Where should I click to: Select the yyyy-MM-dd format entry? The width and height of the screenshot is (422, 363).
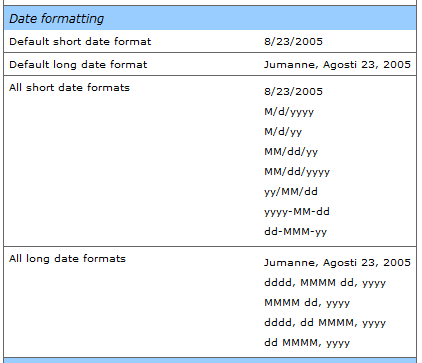(297, 212)
